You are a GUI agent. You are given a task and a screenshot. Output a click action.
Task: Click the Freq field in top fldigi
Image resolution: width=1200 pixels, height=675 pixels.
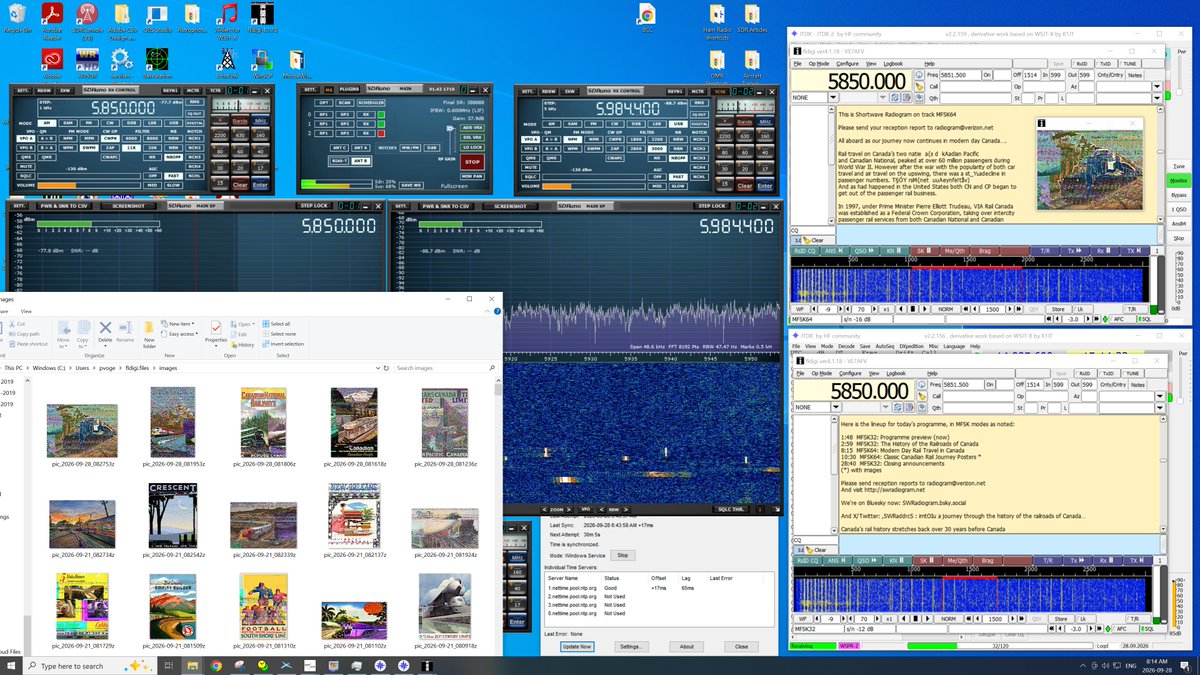[958, 75]
